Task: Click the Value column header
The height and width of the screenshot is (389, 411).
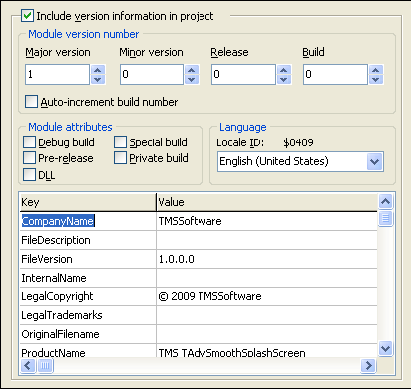Action: point(267,202)
